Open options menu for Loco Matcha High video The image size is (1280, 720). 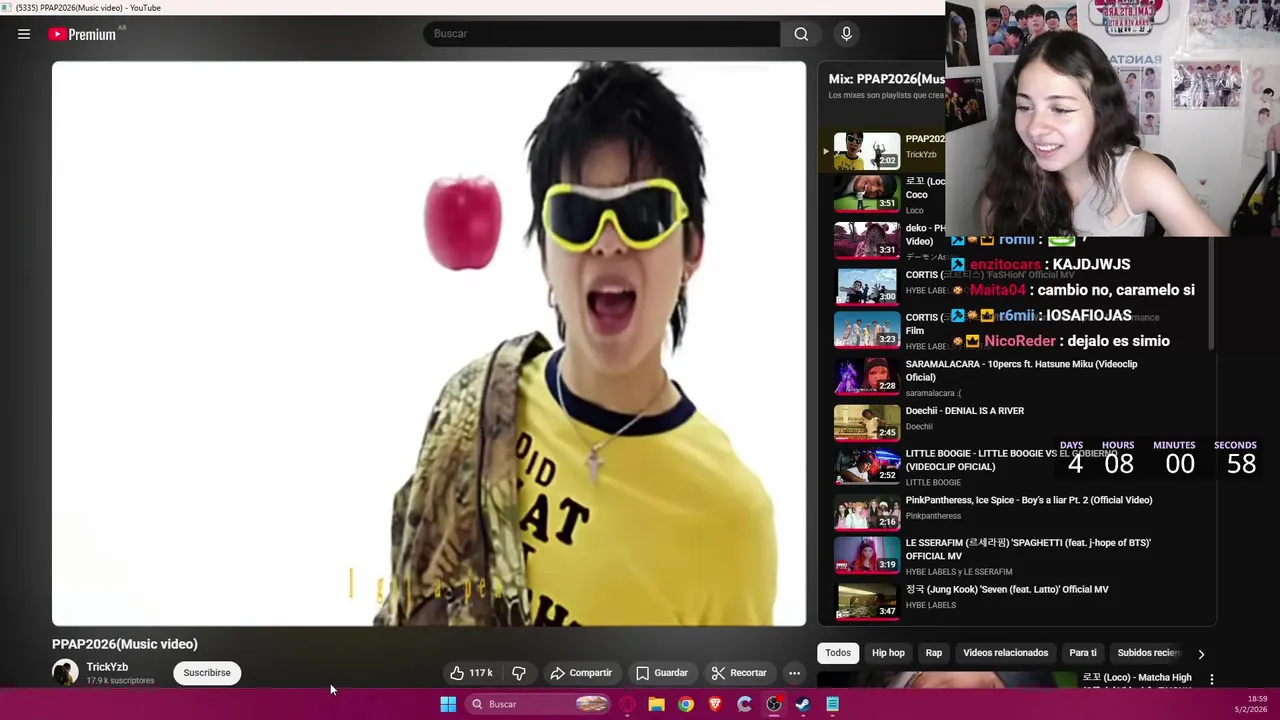coord(1211,680)
